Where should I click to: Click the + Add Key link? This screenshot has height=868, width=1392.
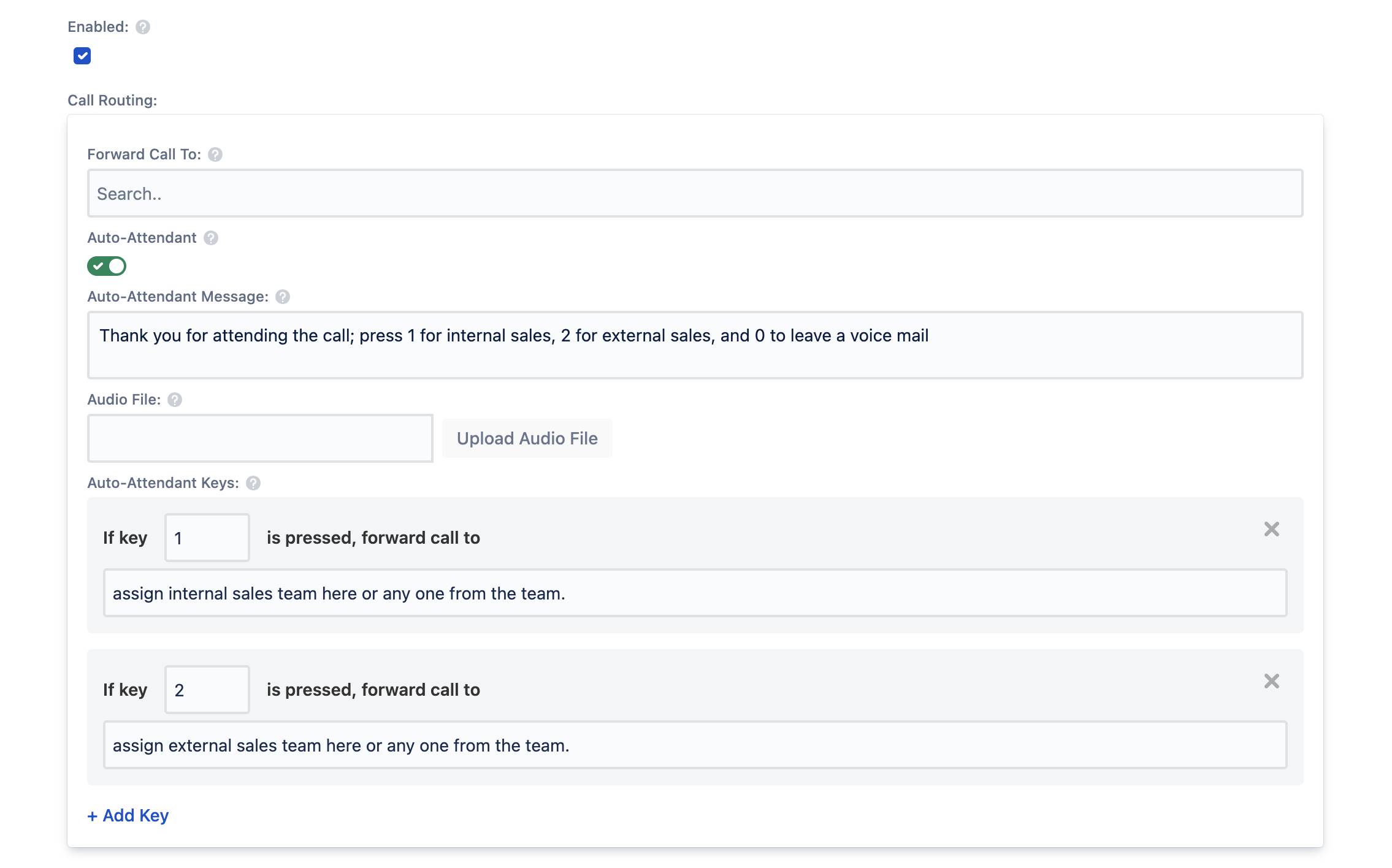128,815
